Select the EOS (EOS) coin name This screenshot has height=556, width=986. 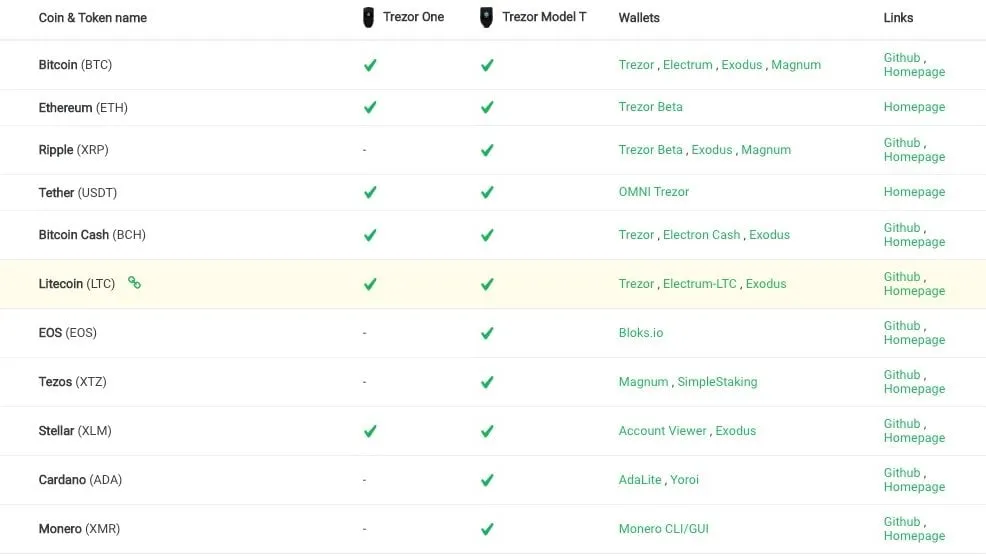(67, 333)
